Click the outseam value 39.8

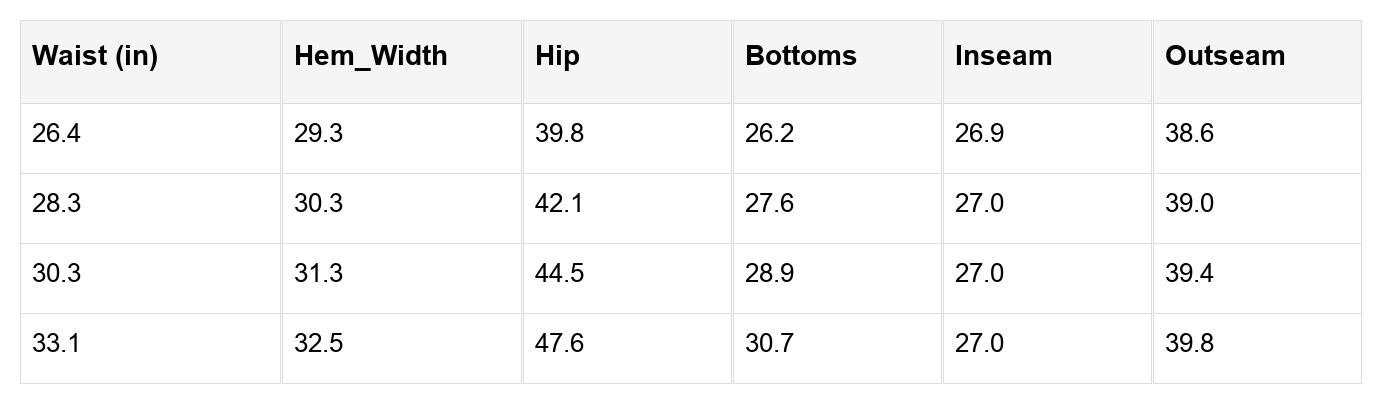[1189, 344]
